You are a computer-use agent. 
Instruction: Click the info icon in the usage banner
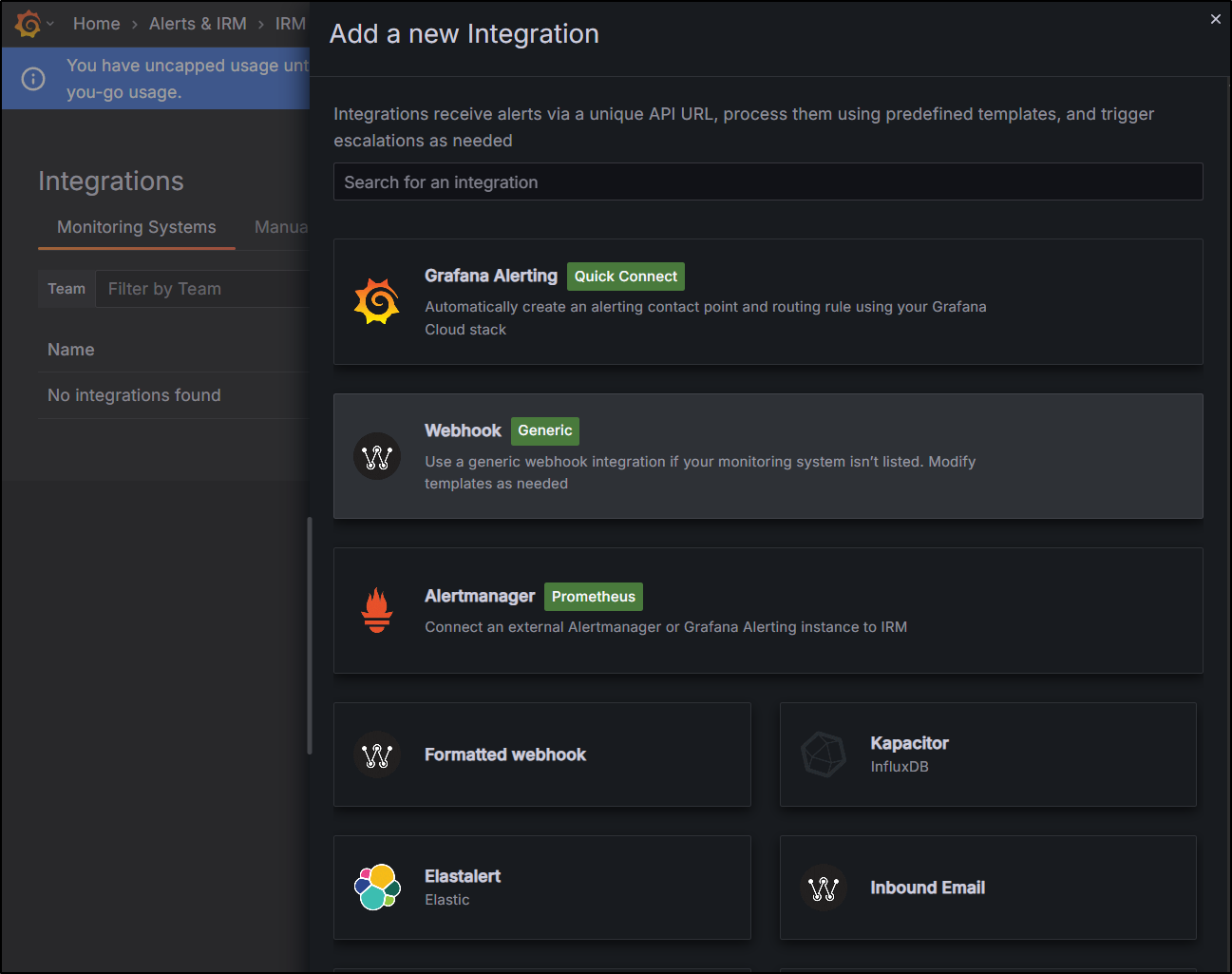coord(33,79)
